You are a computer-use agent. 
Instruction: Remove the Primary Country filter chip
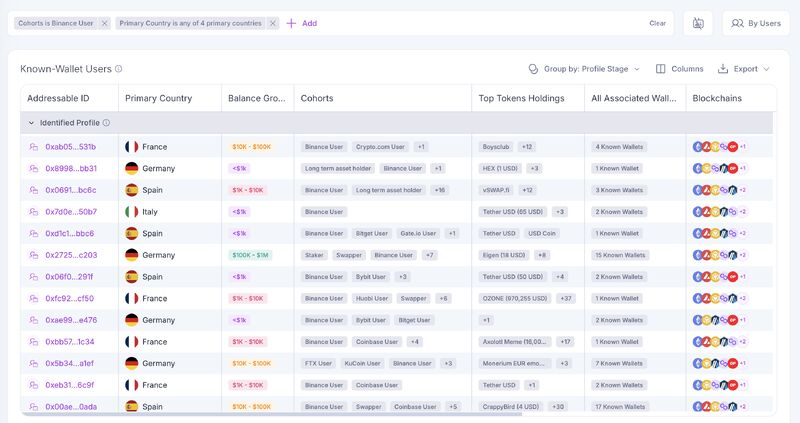273,23
